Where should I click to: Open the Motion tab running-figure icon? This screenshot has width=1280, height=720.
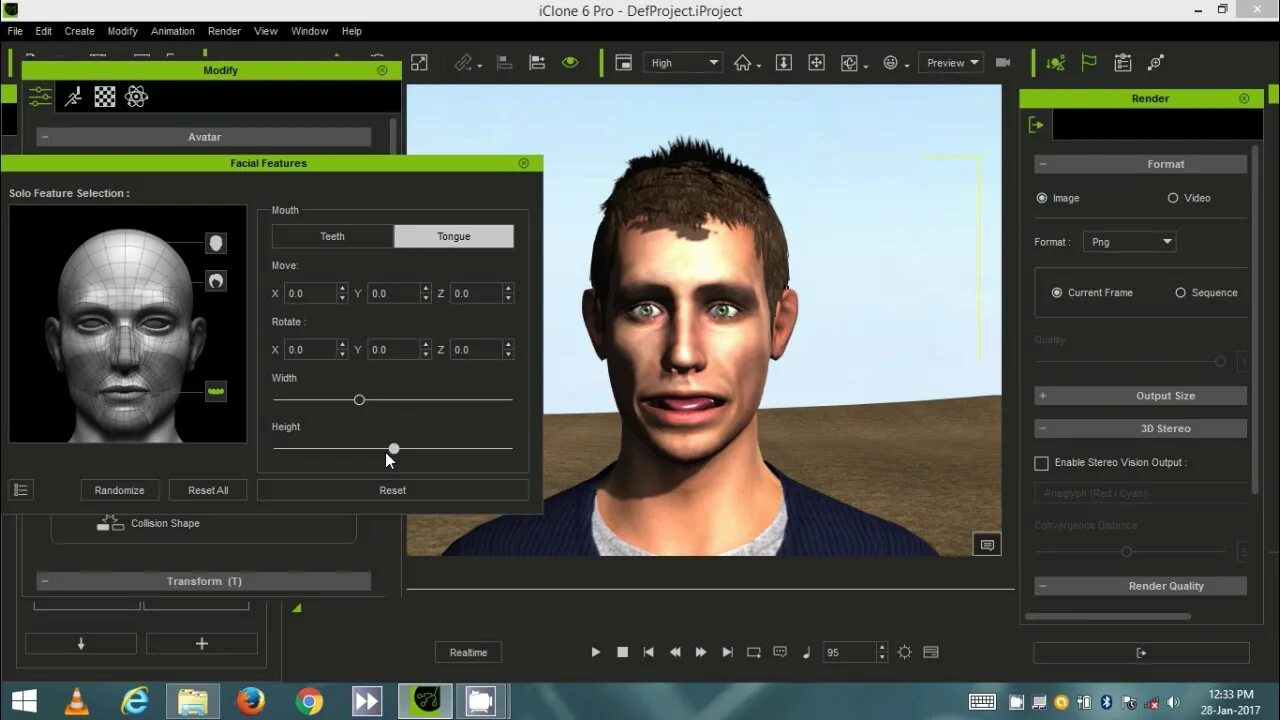[73, 97]
